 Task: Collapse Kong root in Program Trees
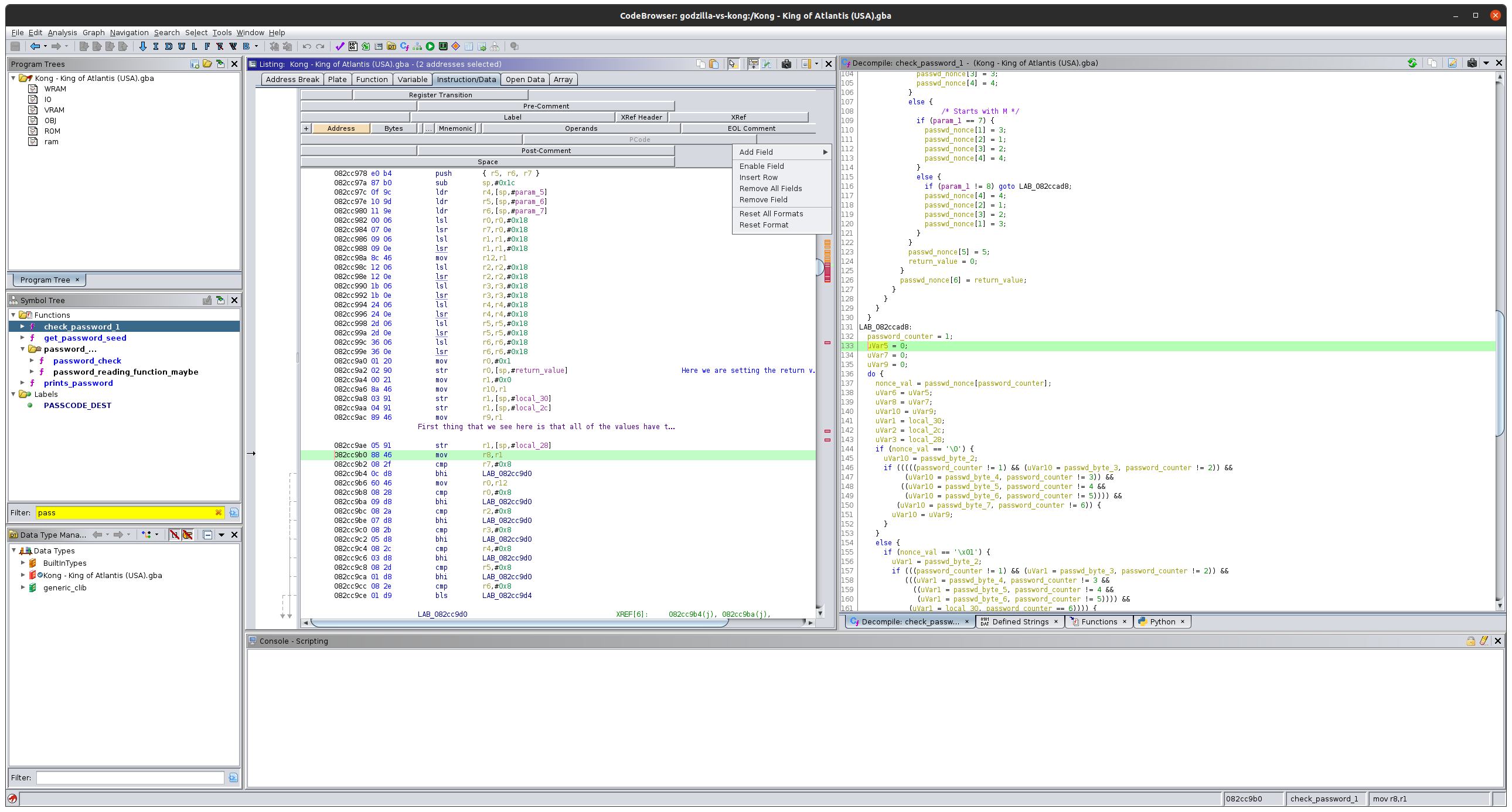(x=13, y=78)
